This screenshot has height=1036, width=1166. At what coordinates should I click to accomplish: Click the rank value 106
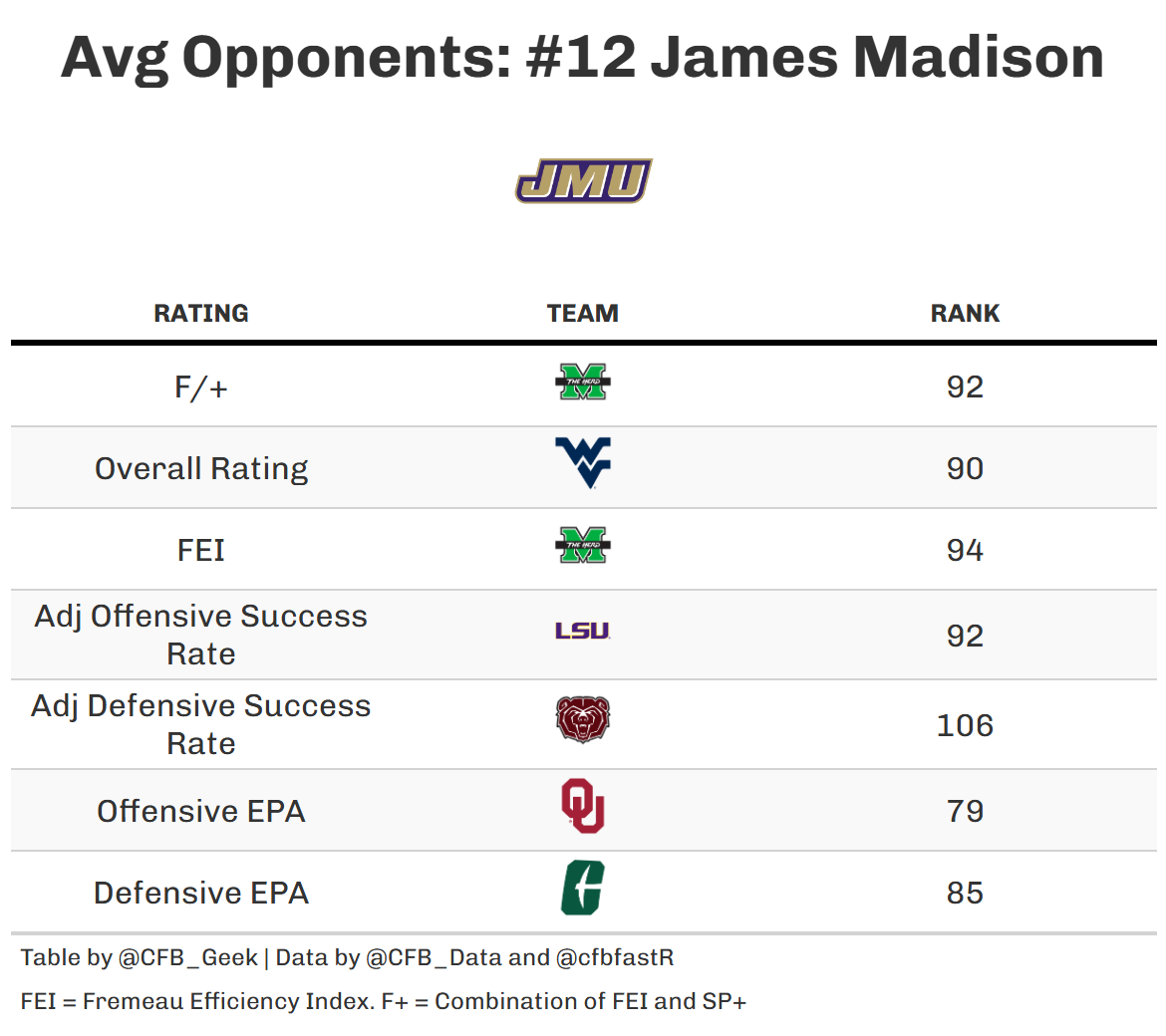tap(965, 725)
